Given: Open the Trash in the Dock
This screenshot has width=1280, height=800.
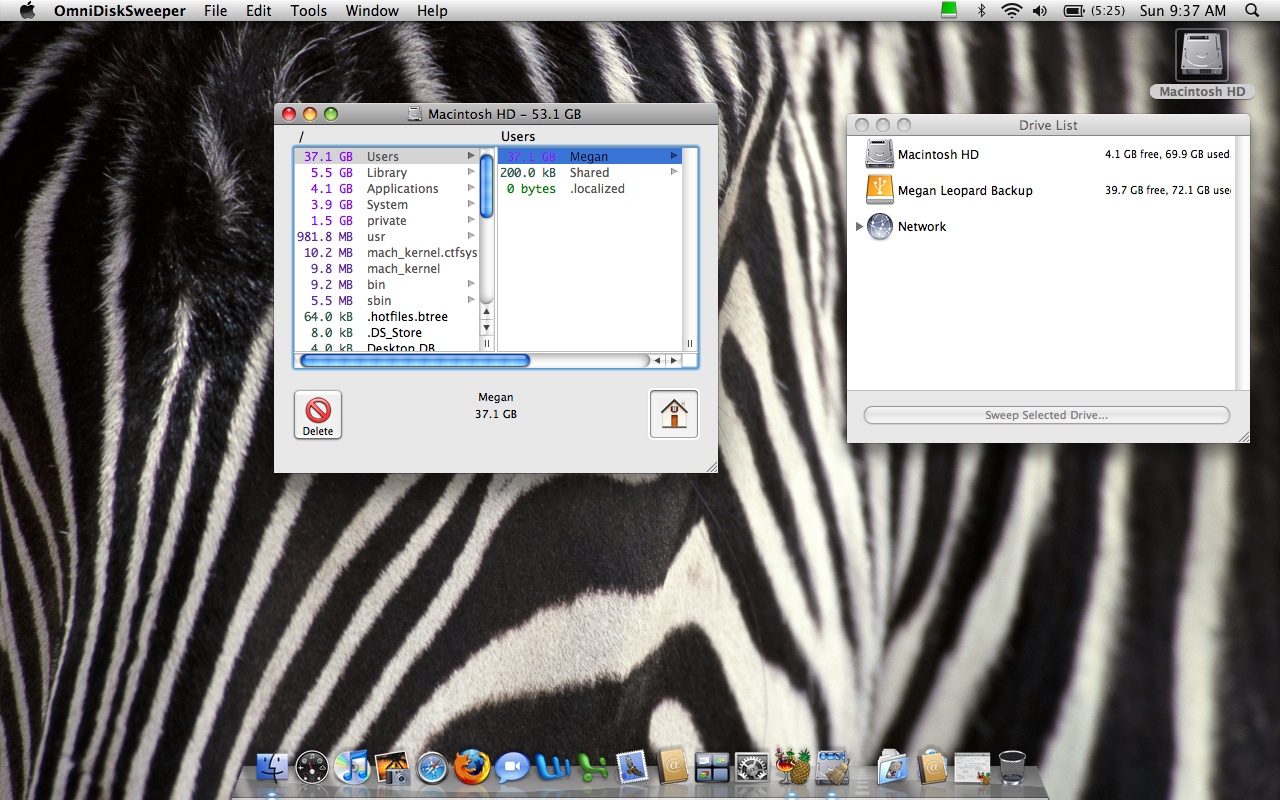Looking at the screenshot, I should click(x=1012, y=767).
